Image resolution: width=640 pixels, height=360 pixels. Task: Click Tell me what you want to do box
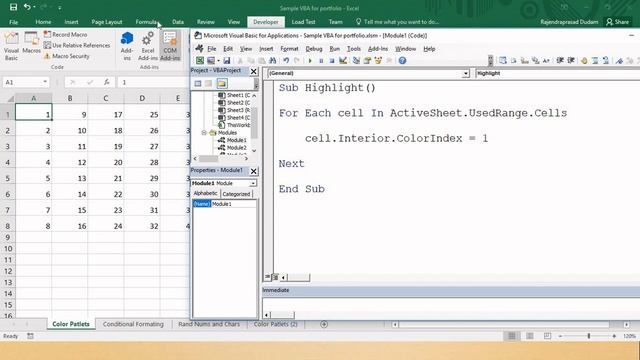coord(397,22)
